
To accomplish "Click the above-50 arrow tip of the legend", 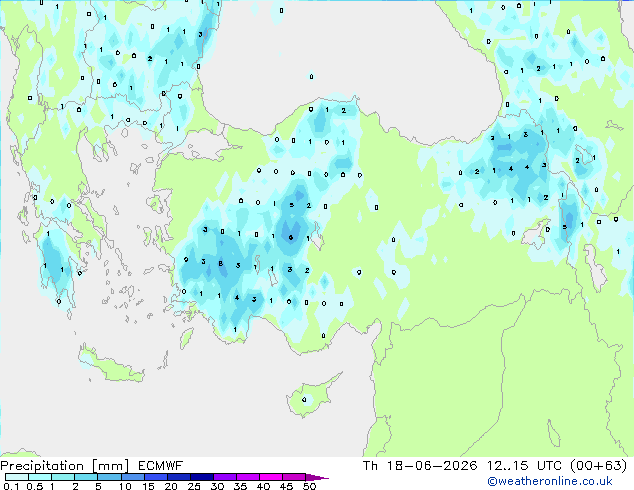I will [317, 477].
